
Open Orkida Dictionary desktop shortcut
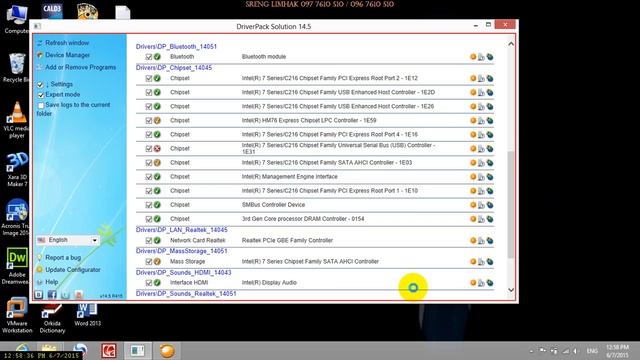tap(52, 318)
